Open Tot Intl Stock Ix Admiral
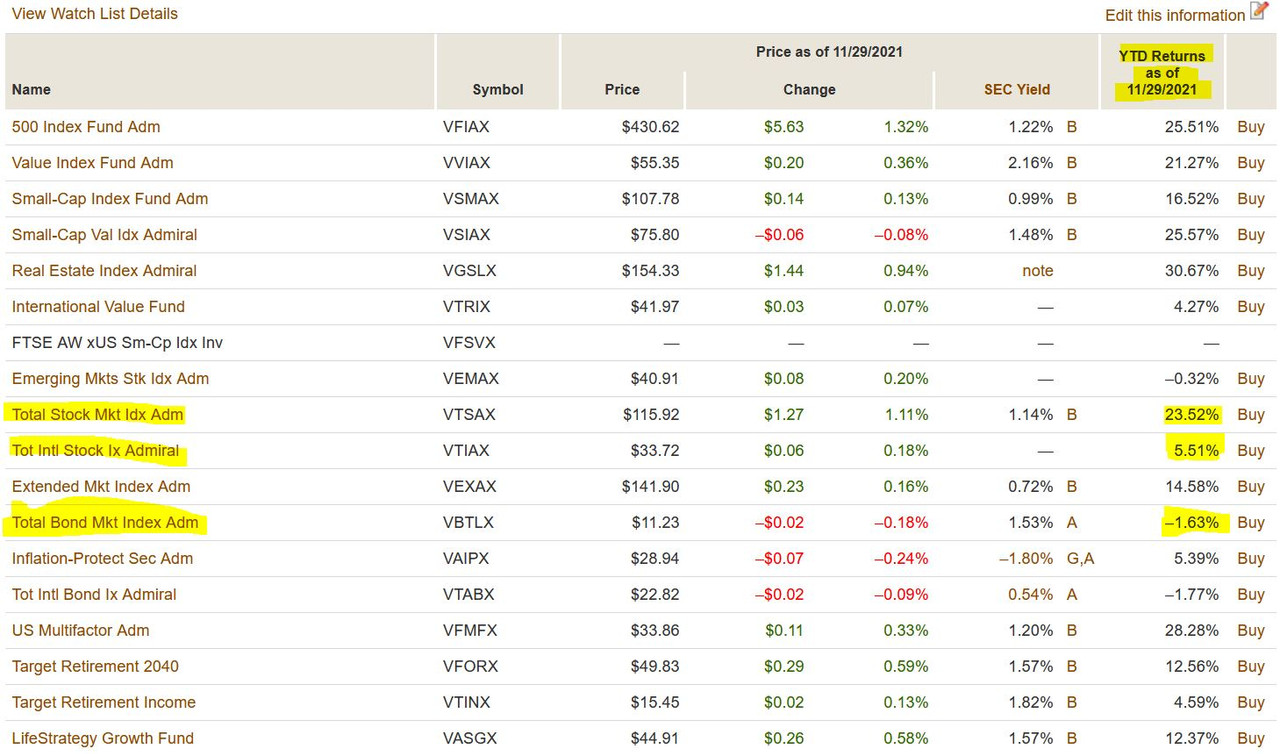 [96, 450]
